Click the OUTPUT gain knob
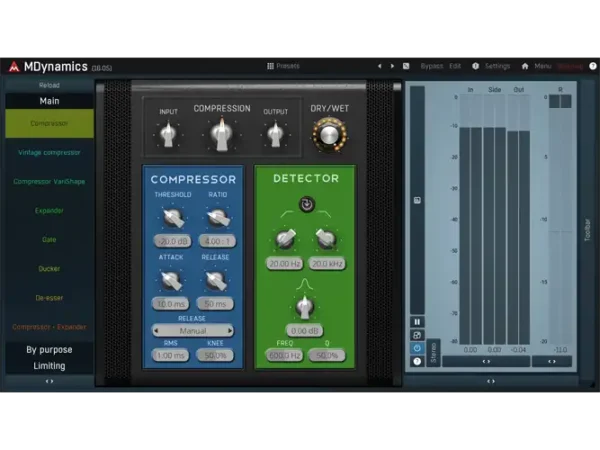600x450 pixels. pos(275,134)
